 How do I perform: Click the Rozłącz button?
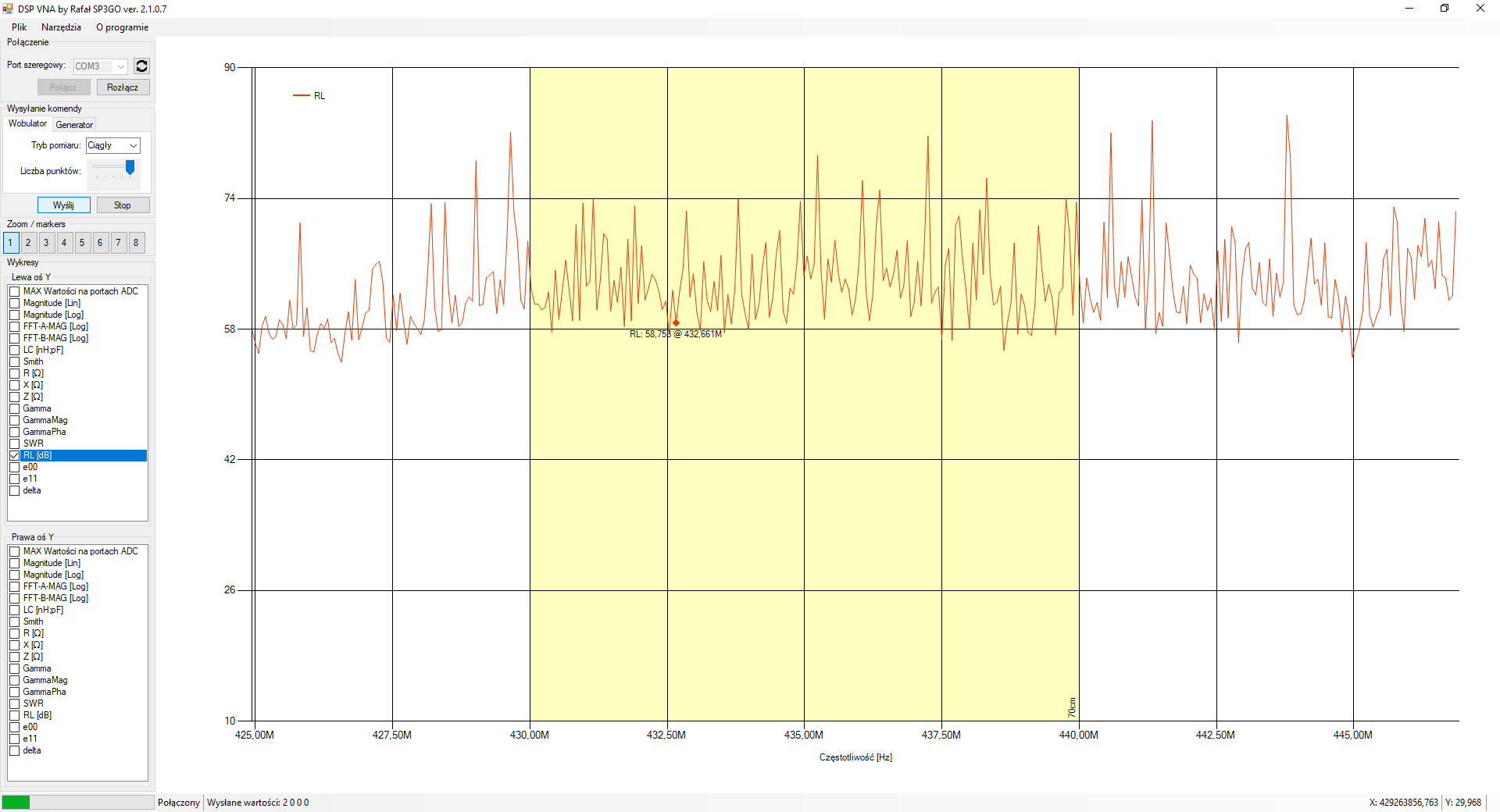click(x=123, y=87)
